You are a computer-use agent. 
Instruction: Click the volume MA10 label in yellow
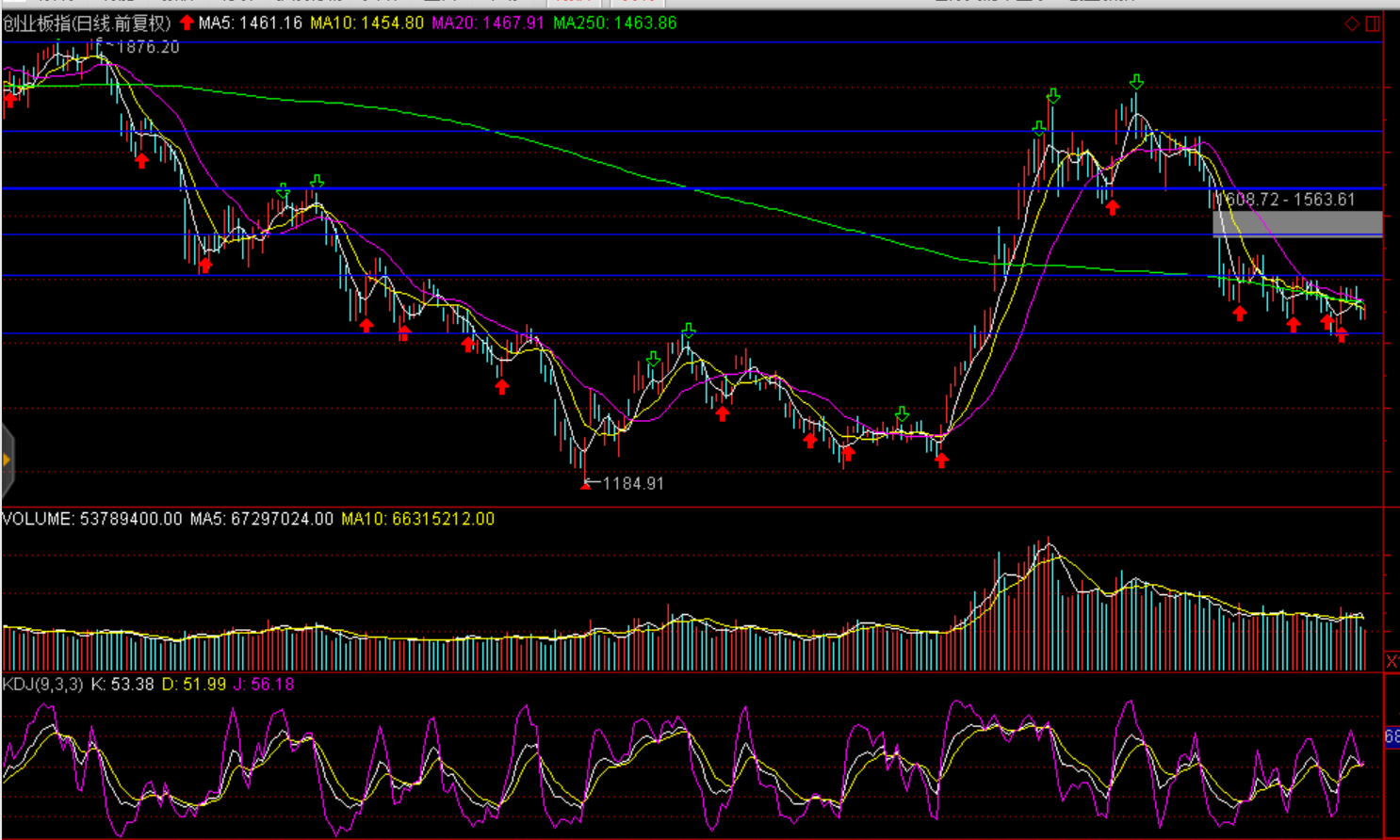coord(417,519)
